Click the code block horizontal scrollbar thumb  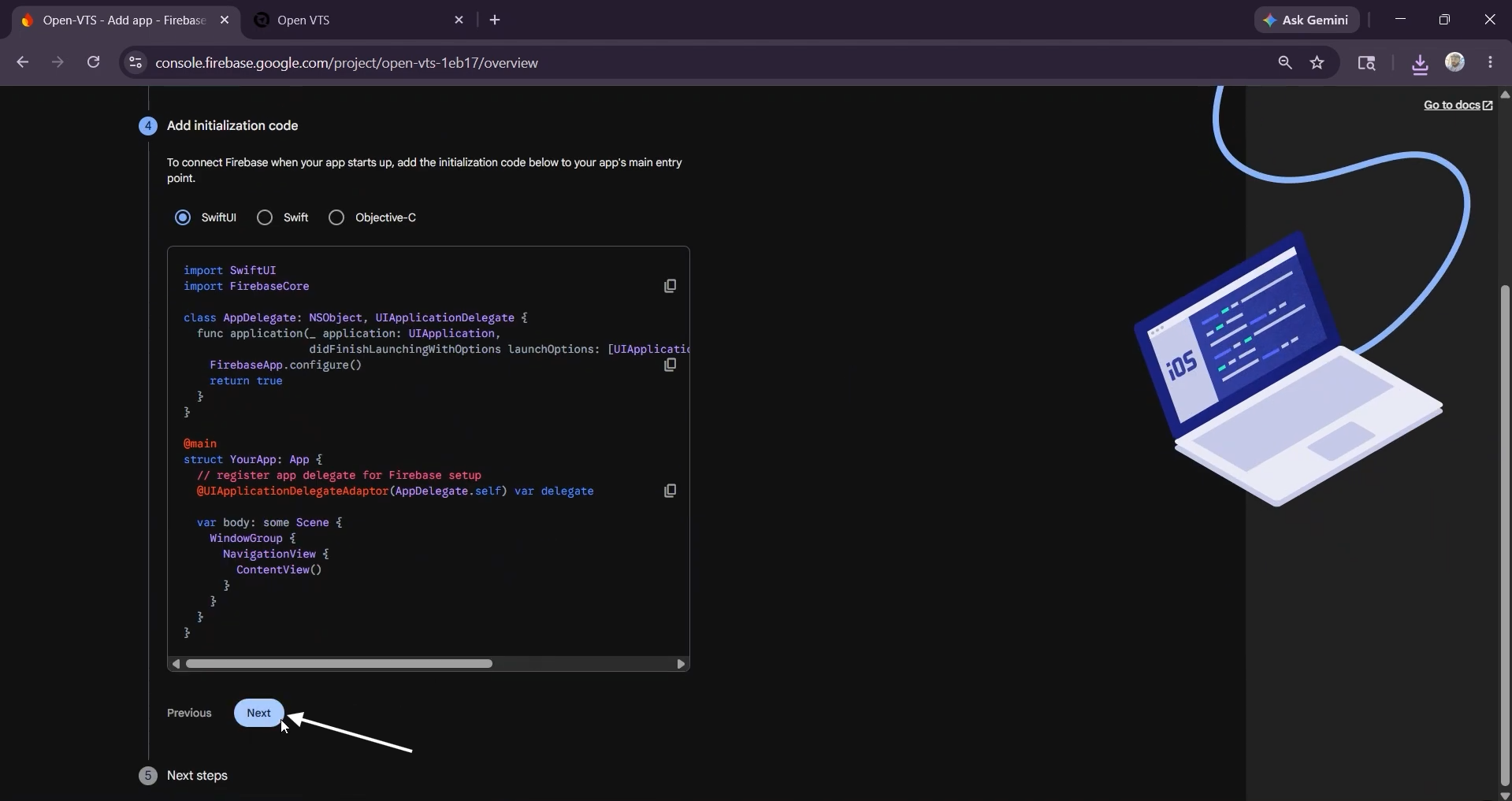[340, 664]
